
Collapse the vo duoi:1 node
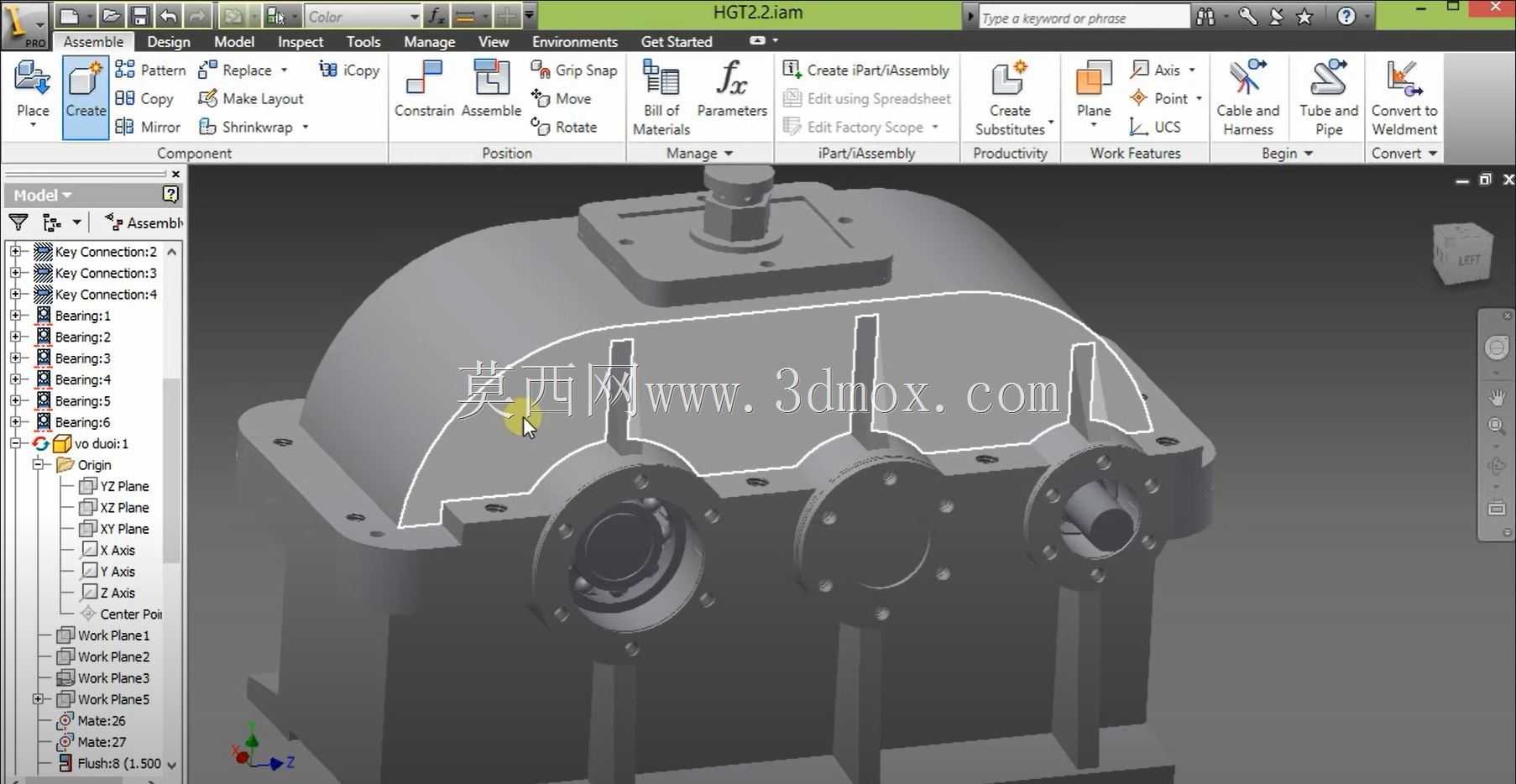[15, 443]
